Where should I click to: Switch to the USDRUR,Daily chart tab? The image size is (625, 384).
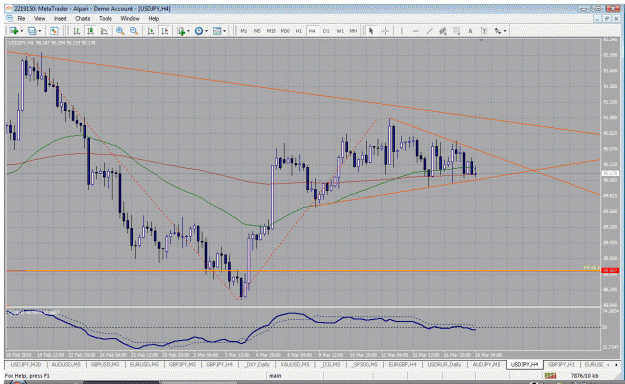tap(444, 365)
